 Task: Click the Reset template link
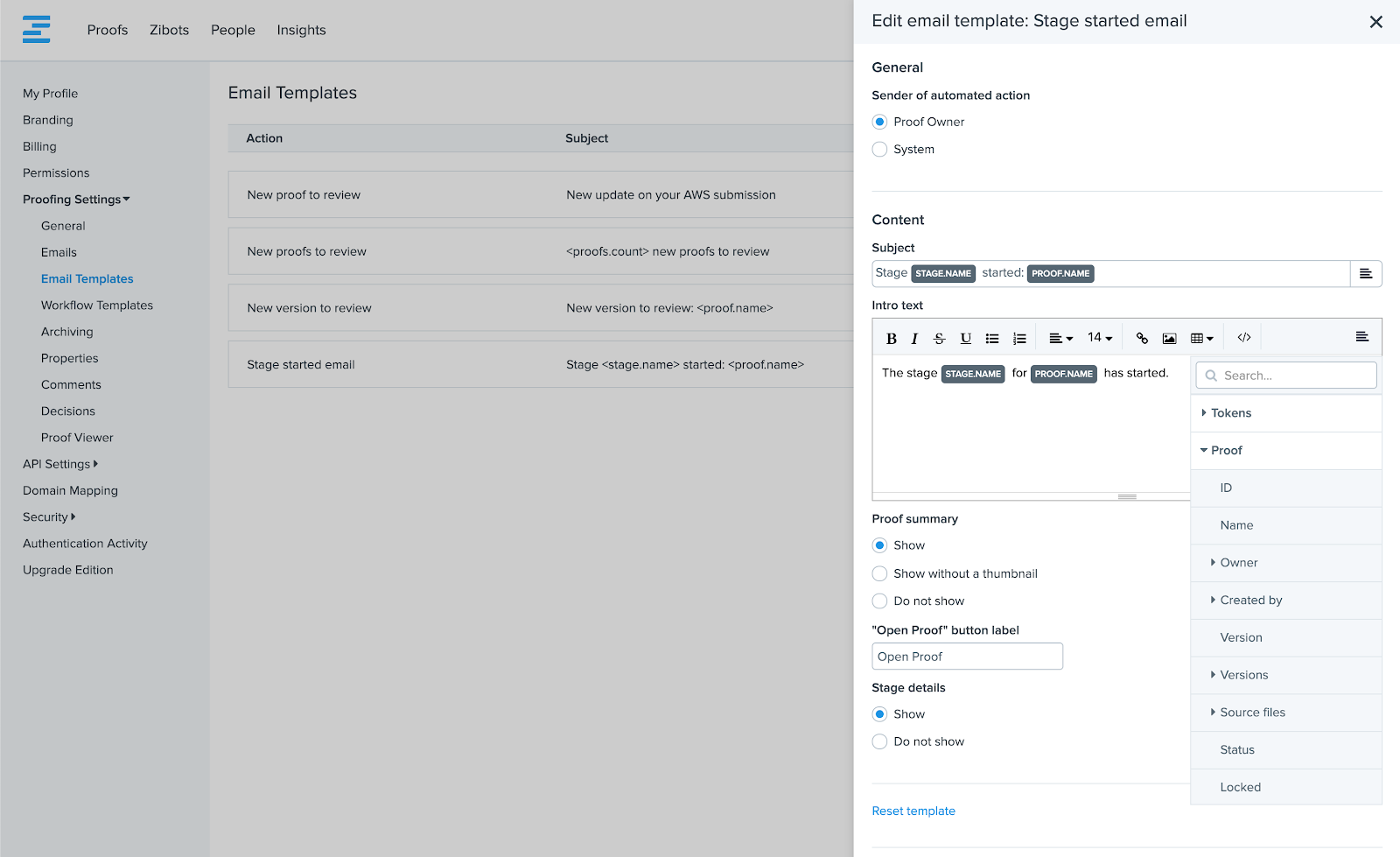(913, 811)
